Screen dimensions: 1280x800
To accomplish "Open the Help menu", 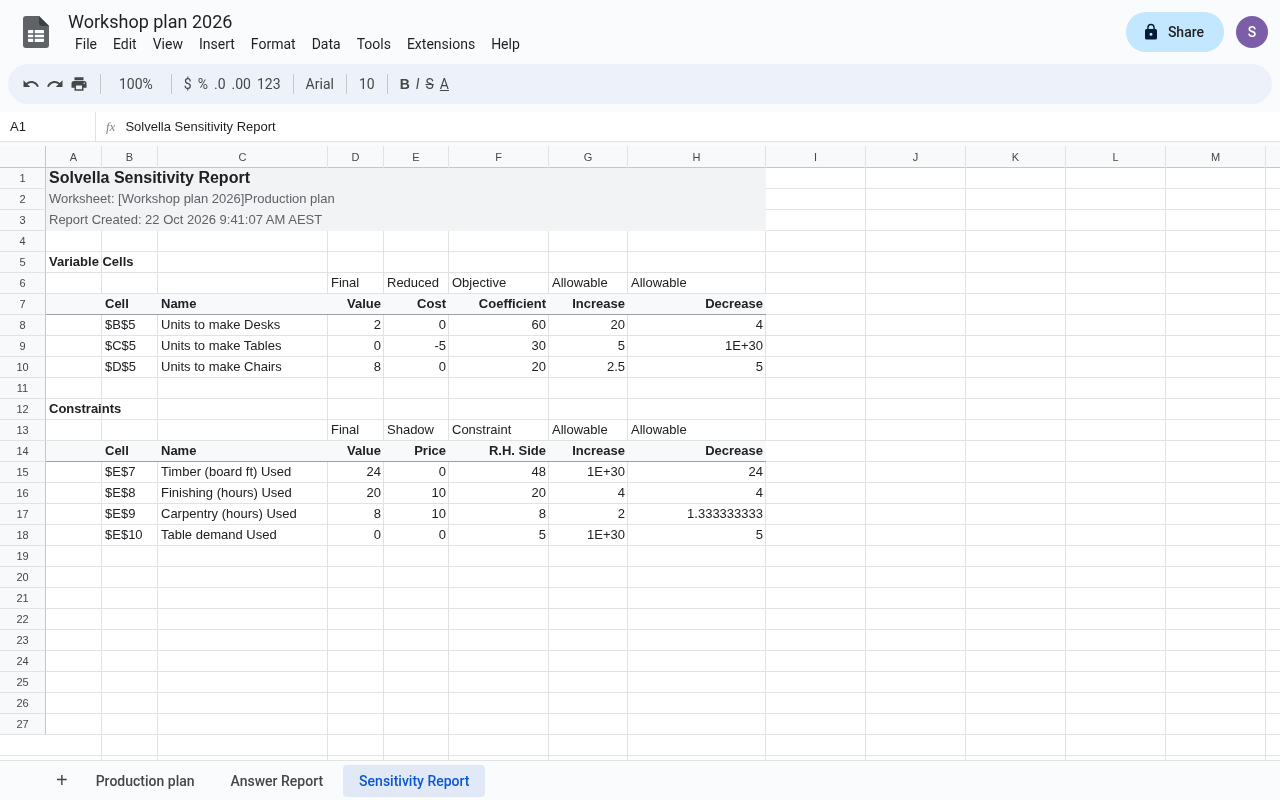I will tap(505, 44).
